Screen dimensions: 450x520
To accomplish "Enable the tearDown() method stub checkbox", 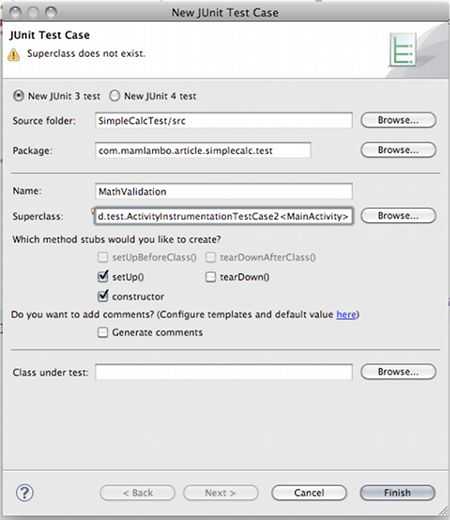I will click(x=210, y=277).
